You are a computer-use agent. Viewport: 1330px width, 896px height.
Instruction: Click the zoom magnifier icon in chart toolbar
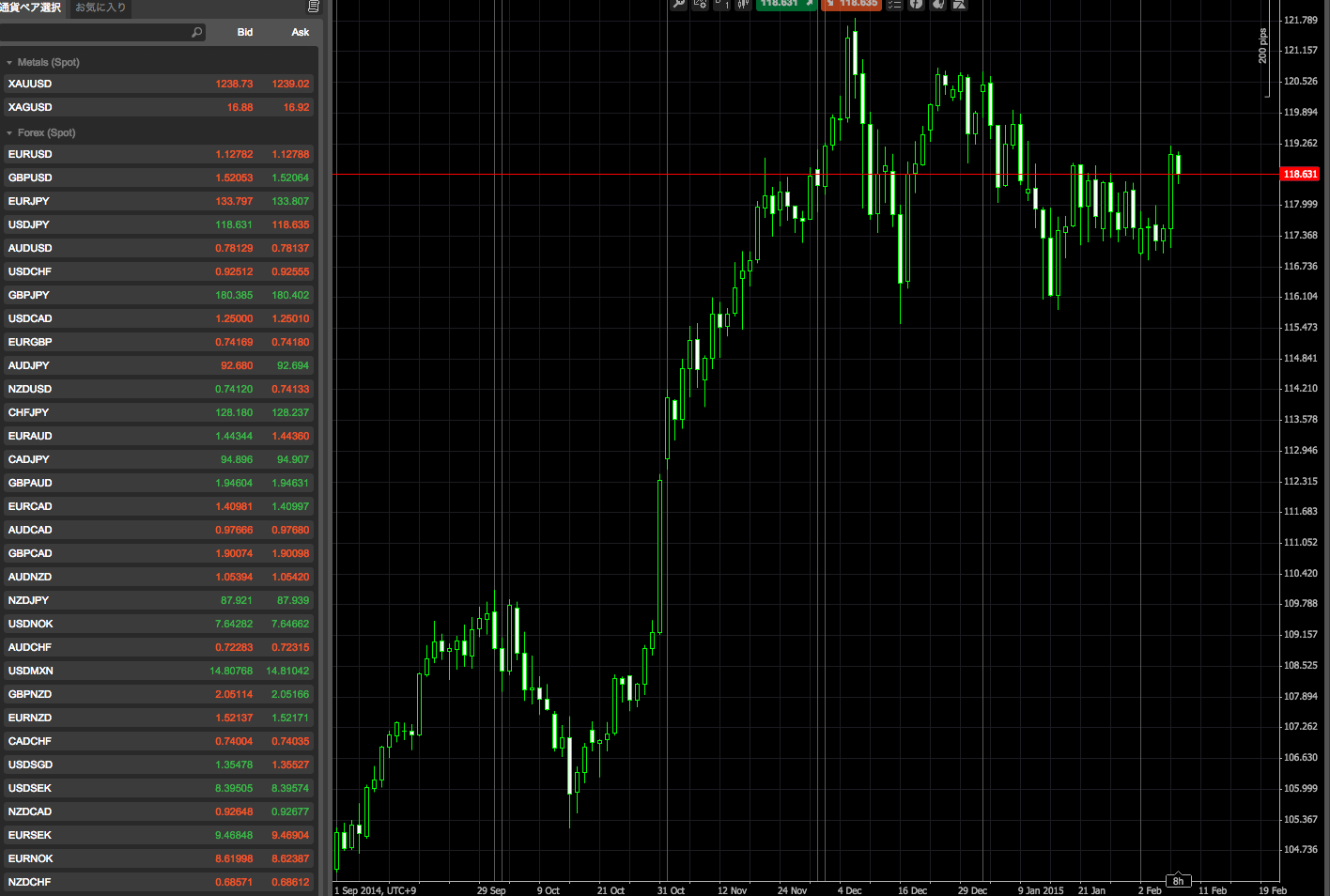point(679,4)
